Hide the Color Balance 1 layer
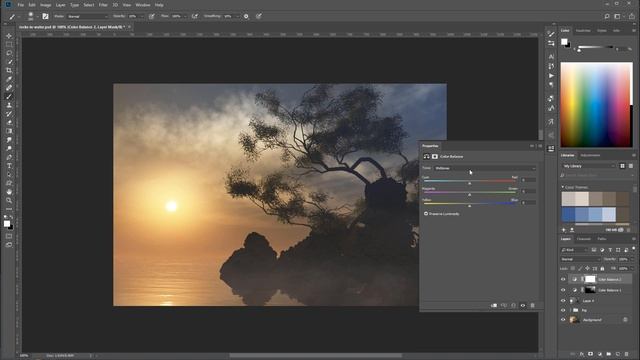Viewport: 640px width, 360px height. [563, 290]
